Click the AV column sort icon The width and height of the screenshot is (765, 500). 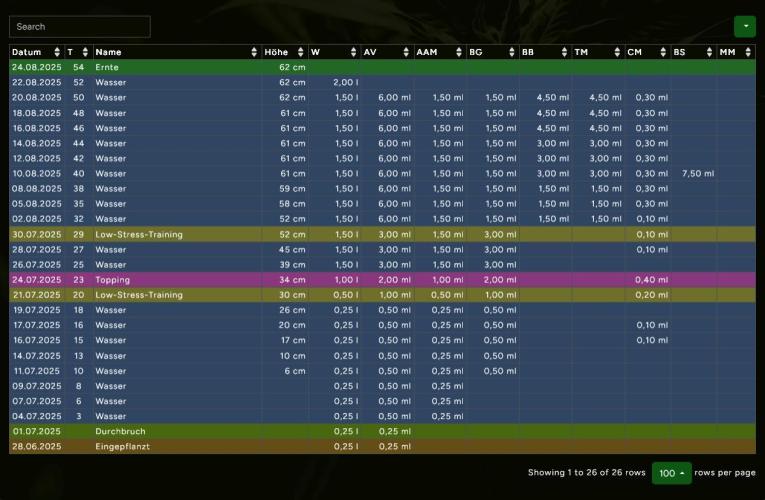[406, 52]
